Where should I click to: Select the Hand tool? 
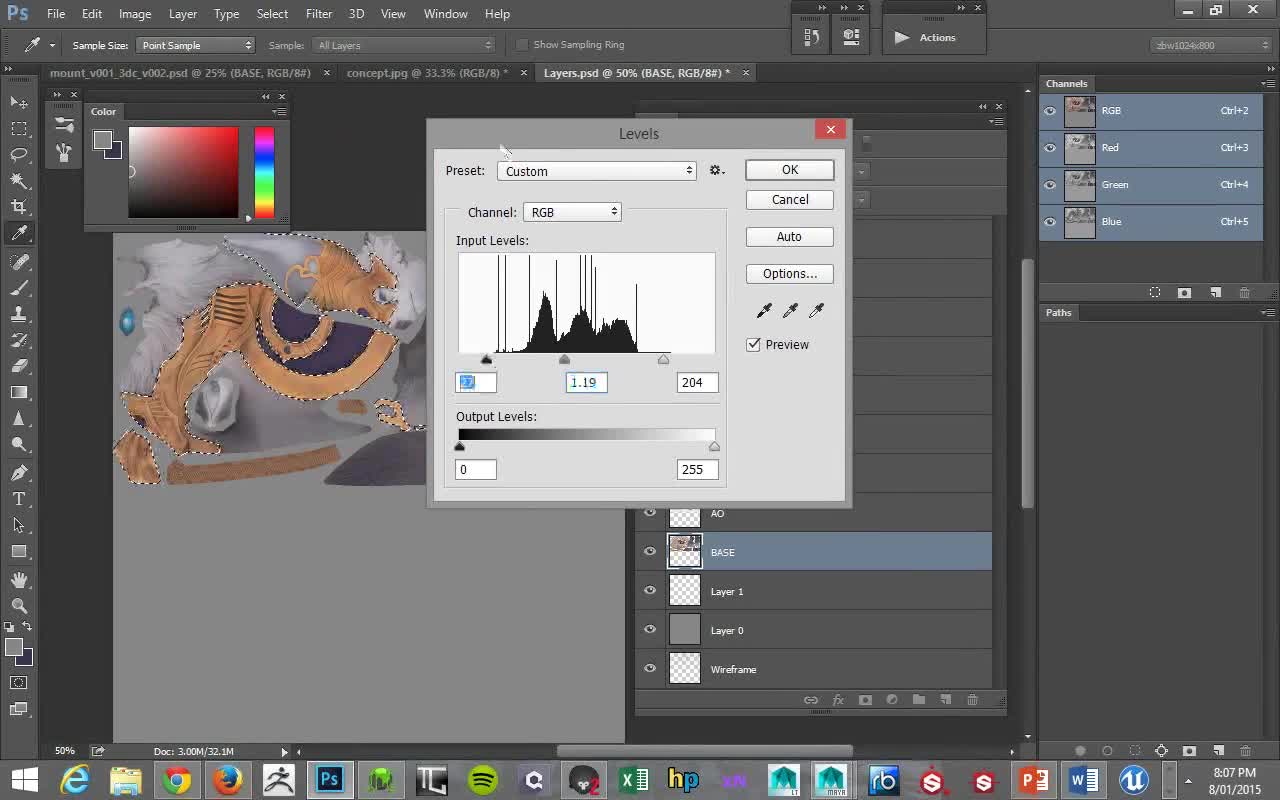pos(19,579)
